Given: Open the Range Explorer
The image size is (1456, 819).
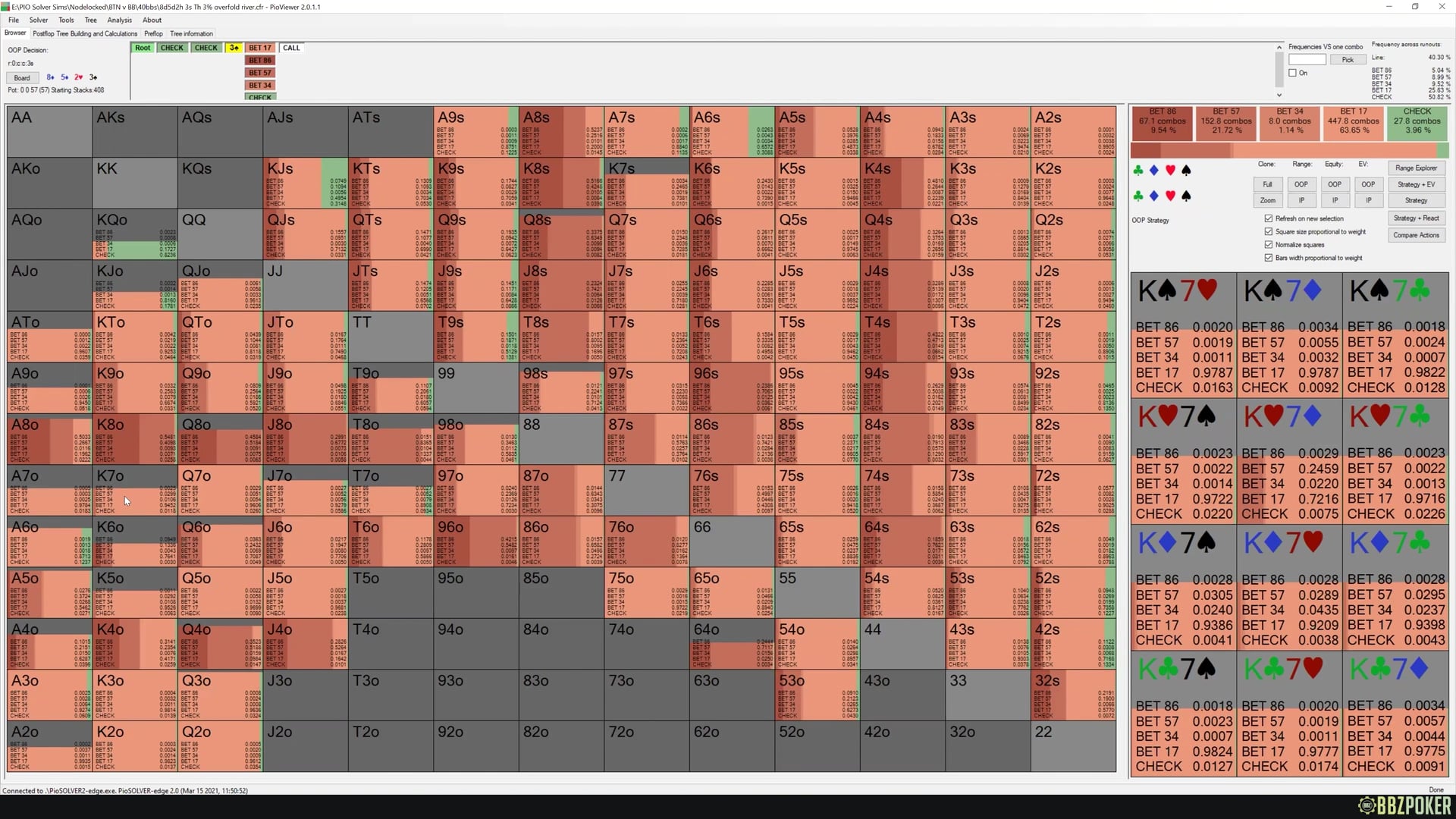Looking at the screenshot, I should pos(1416,168).
